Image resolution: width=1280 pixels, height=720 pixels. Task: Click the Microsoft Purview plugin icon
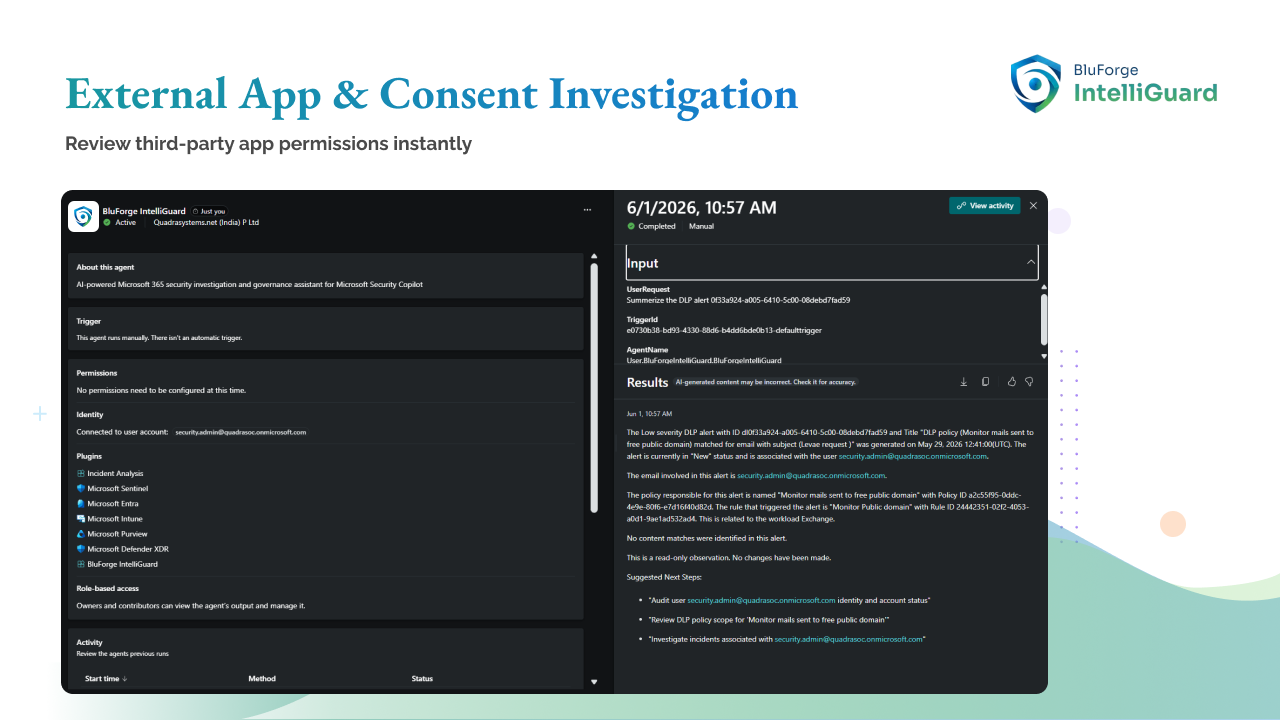pyautogui.click(x=81, y=534)
